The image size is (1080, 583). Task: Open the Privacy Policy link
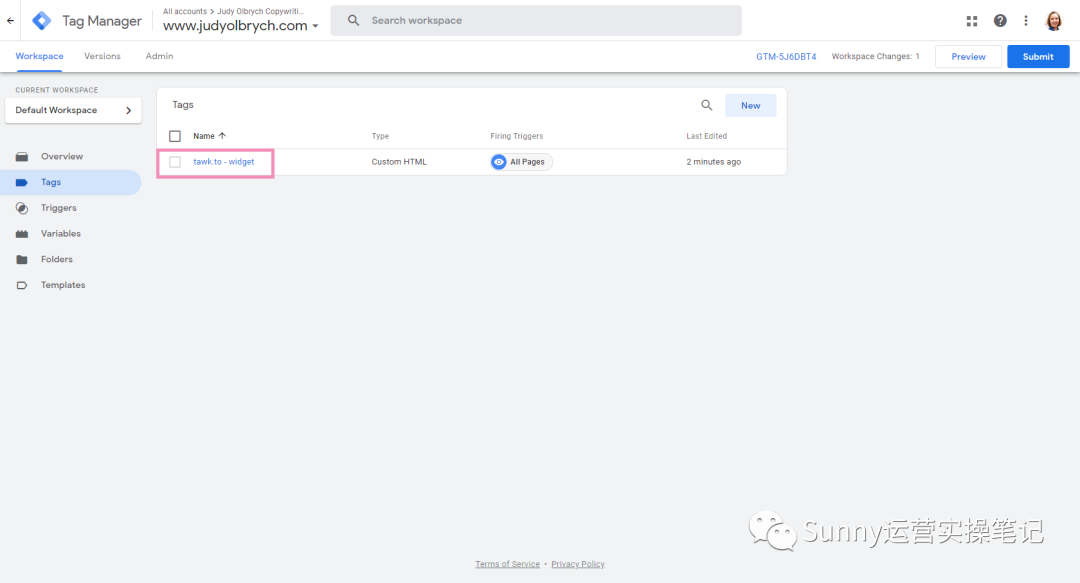[x=578, y=564]
